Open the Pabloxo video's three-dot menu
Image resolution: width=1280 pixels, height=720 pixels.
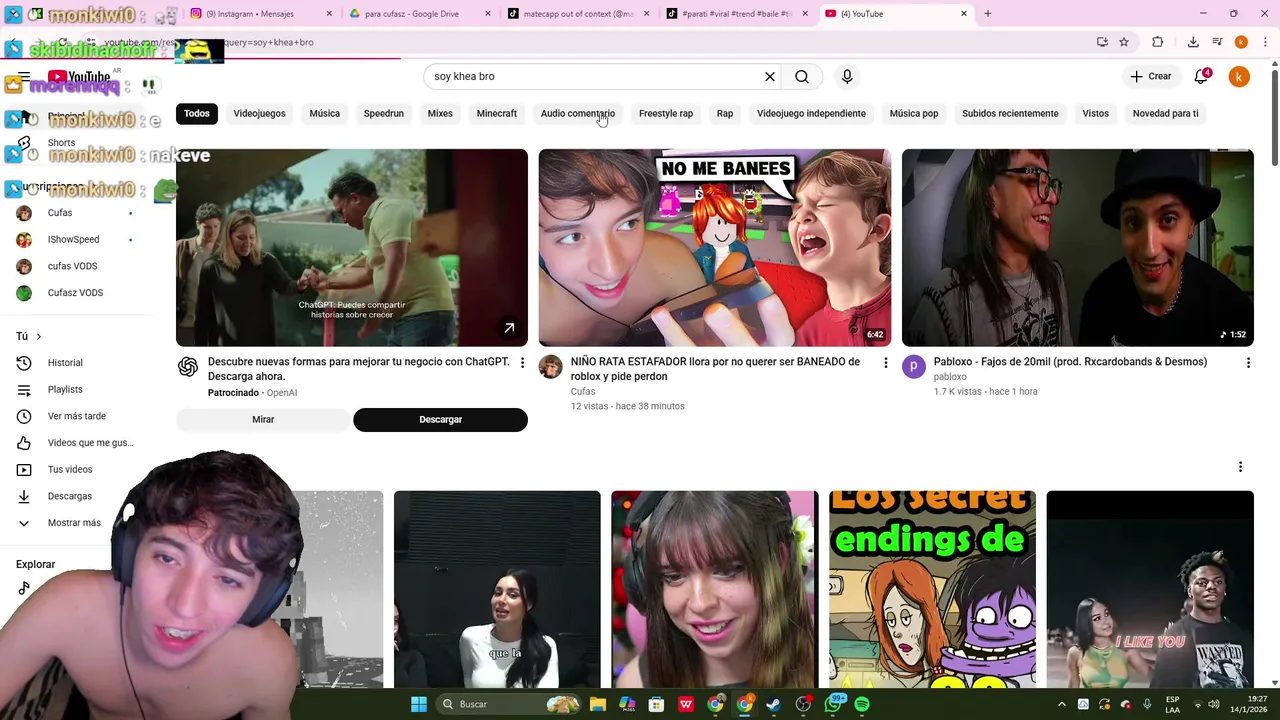coord(1248,362)
